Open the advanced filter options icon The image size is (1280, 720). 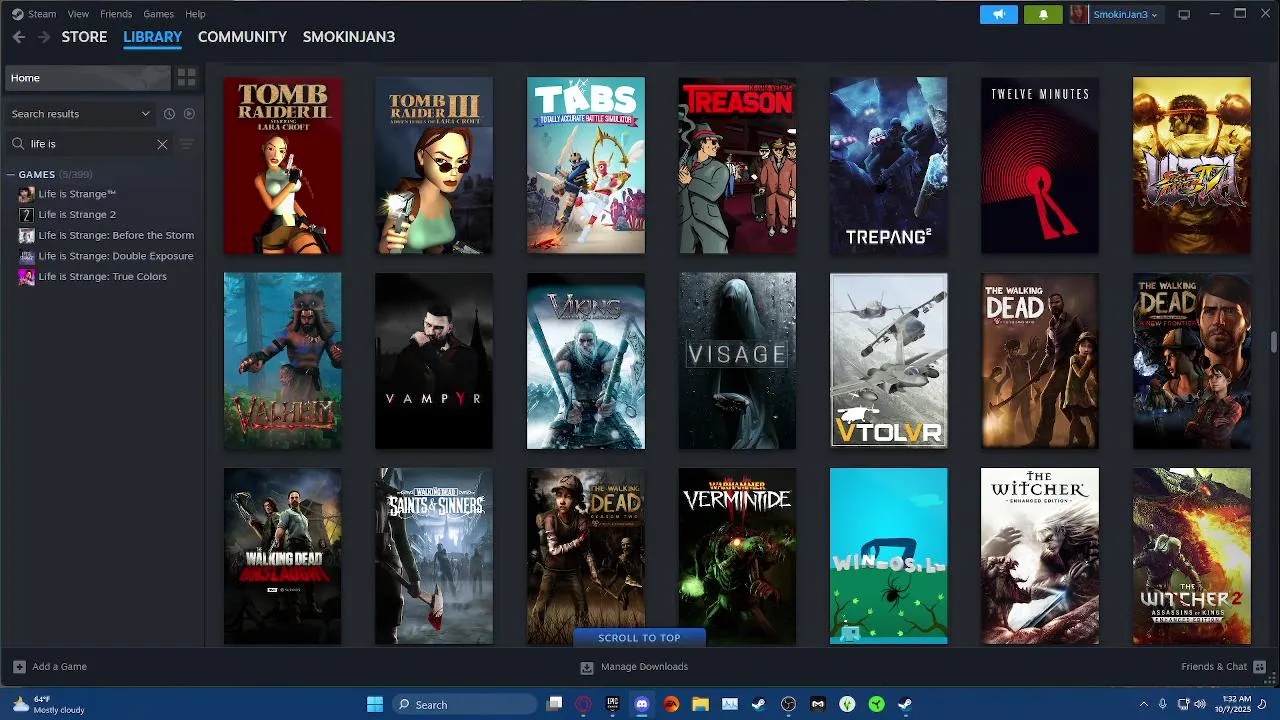coord(186,144)
